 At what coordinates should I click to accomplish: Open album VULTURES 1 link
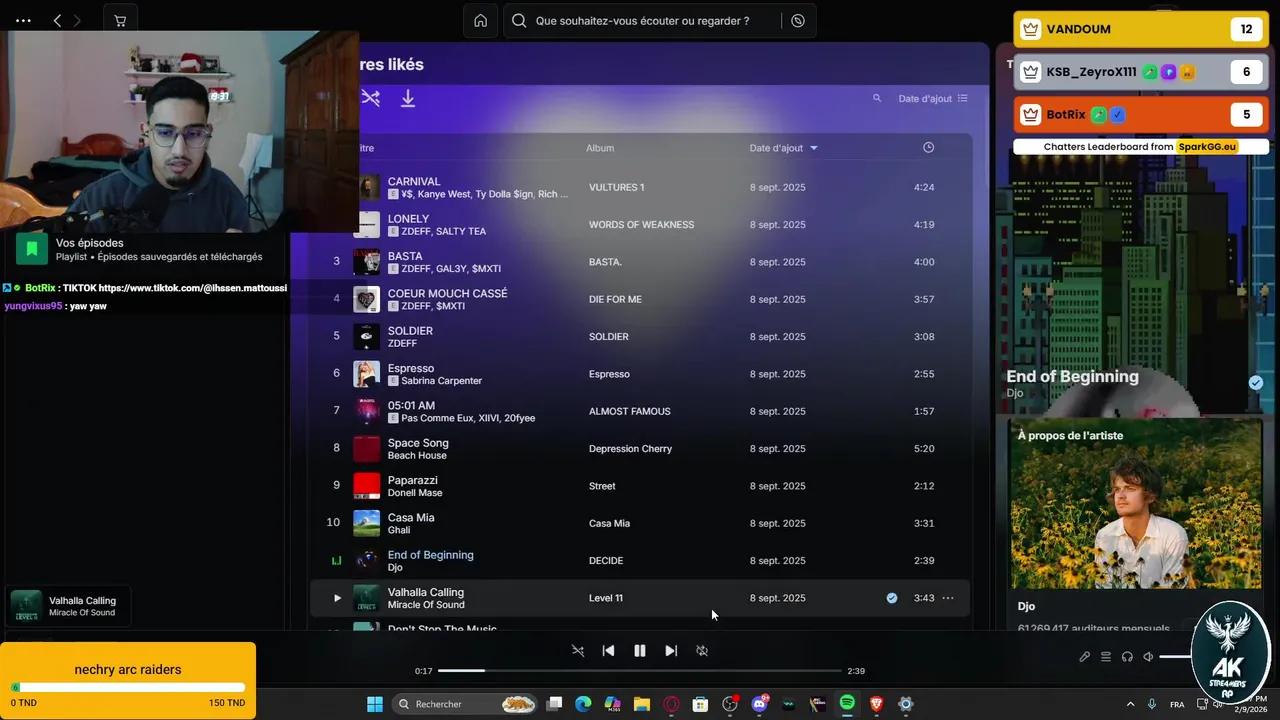tap(617, 188)
